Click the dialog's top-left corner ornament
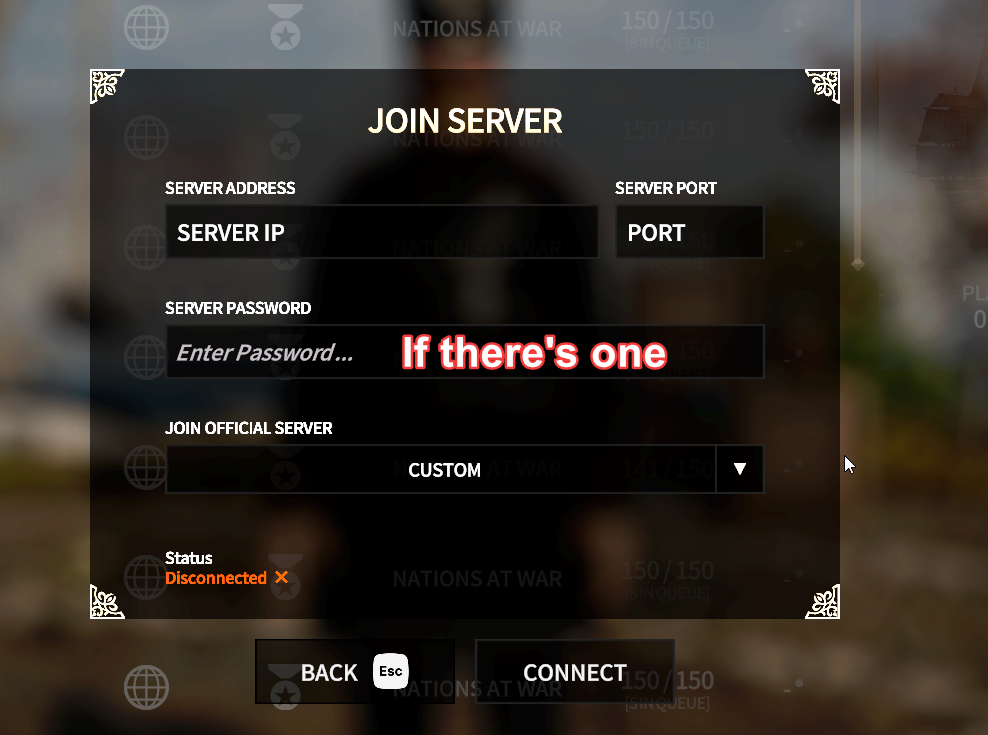The width and height of the screenshot is (988, 735). coord(107,86)
